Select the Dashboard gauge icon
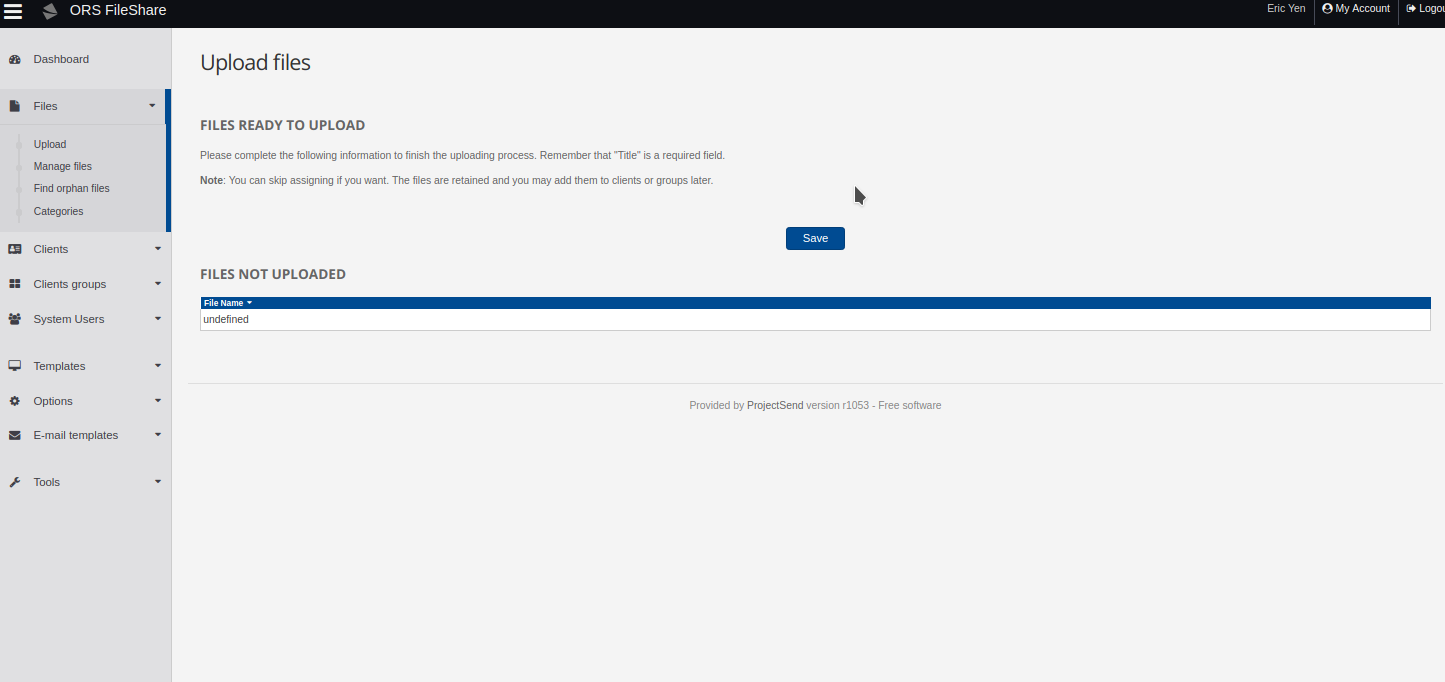Screen dimensions: 1445x682 coord(14,59)
